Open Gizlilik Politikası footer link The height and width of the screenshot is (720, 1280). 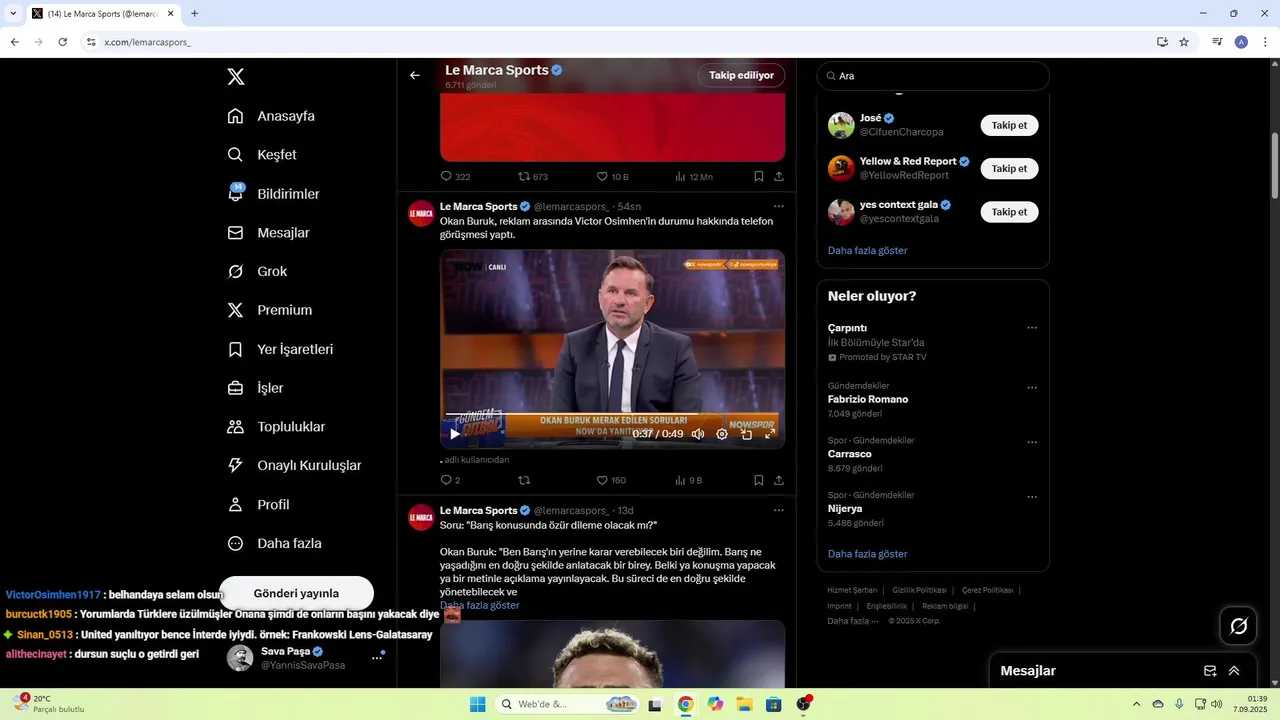(919, 590)
